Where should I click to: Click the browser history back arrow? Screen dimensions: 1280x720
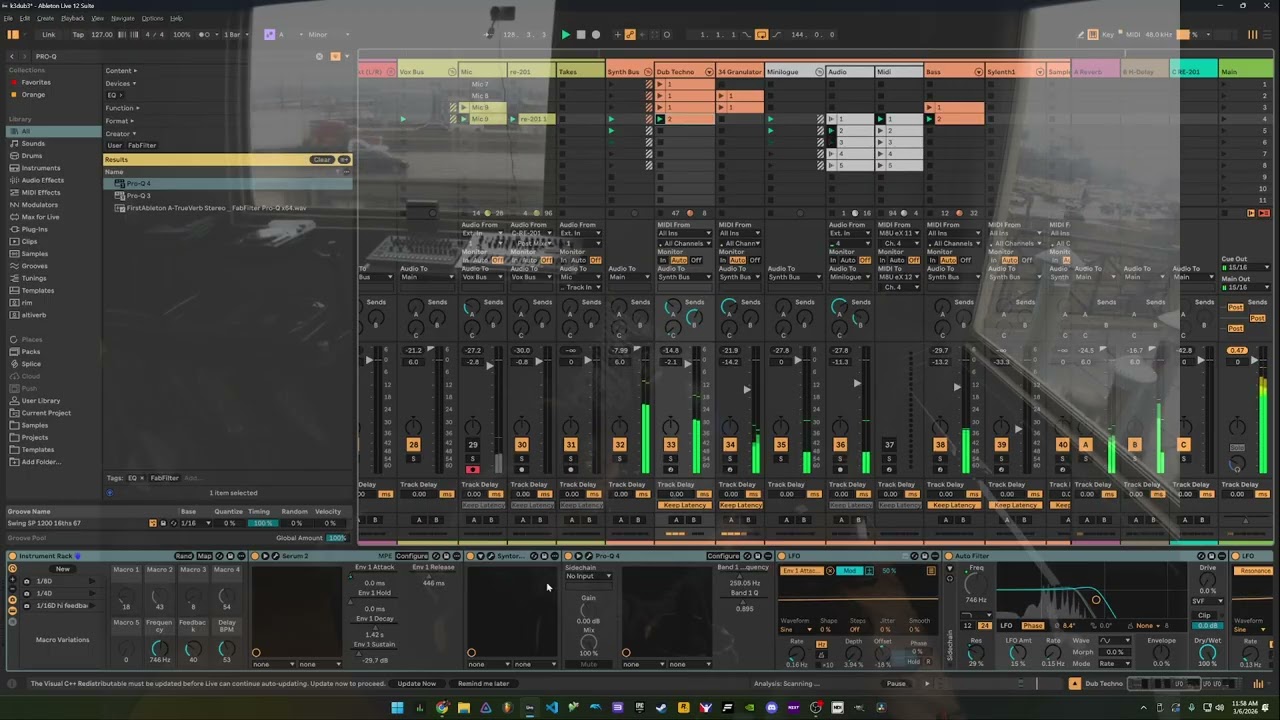coord(13,56)
